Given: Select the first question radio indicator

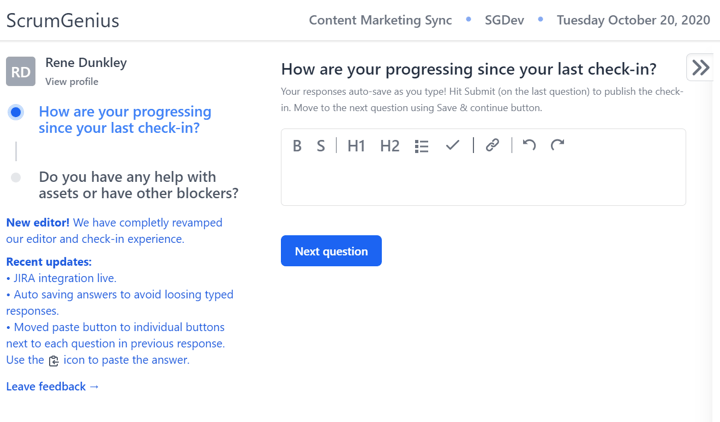Looking at the screenshot, I should click(x=16, y=112).
